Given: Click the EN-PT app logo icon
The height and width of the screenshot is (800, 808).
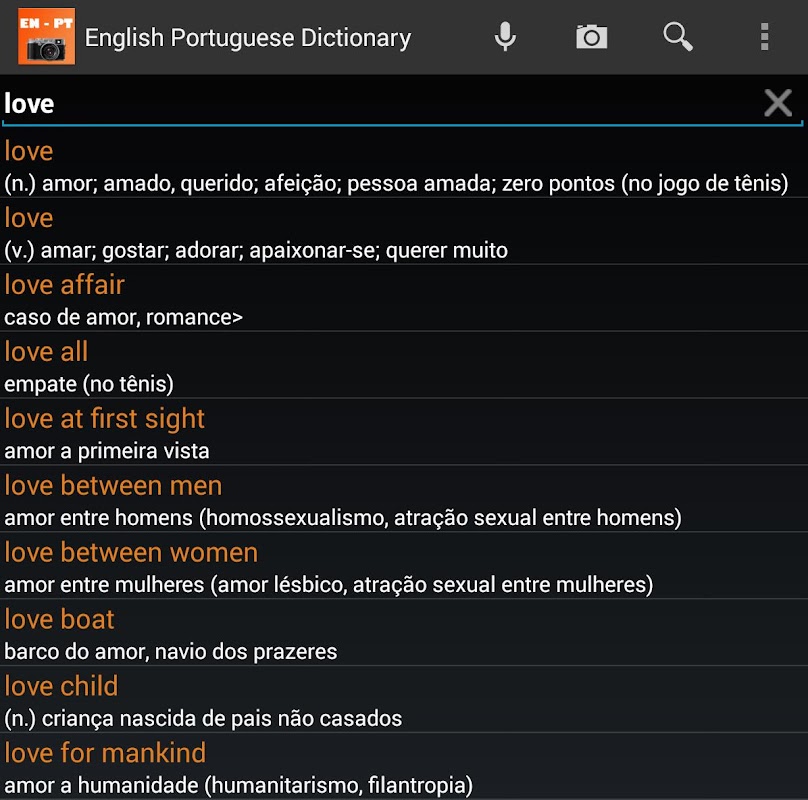Looking at the screenshot, I should click(46, 37).
